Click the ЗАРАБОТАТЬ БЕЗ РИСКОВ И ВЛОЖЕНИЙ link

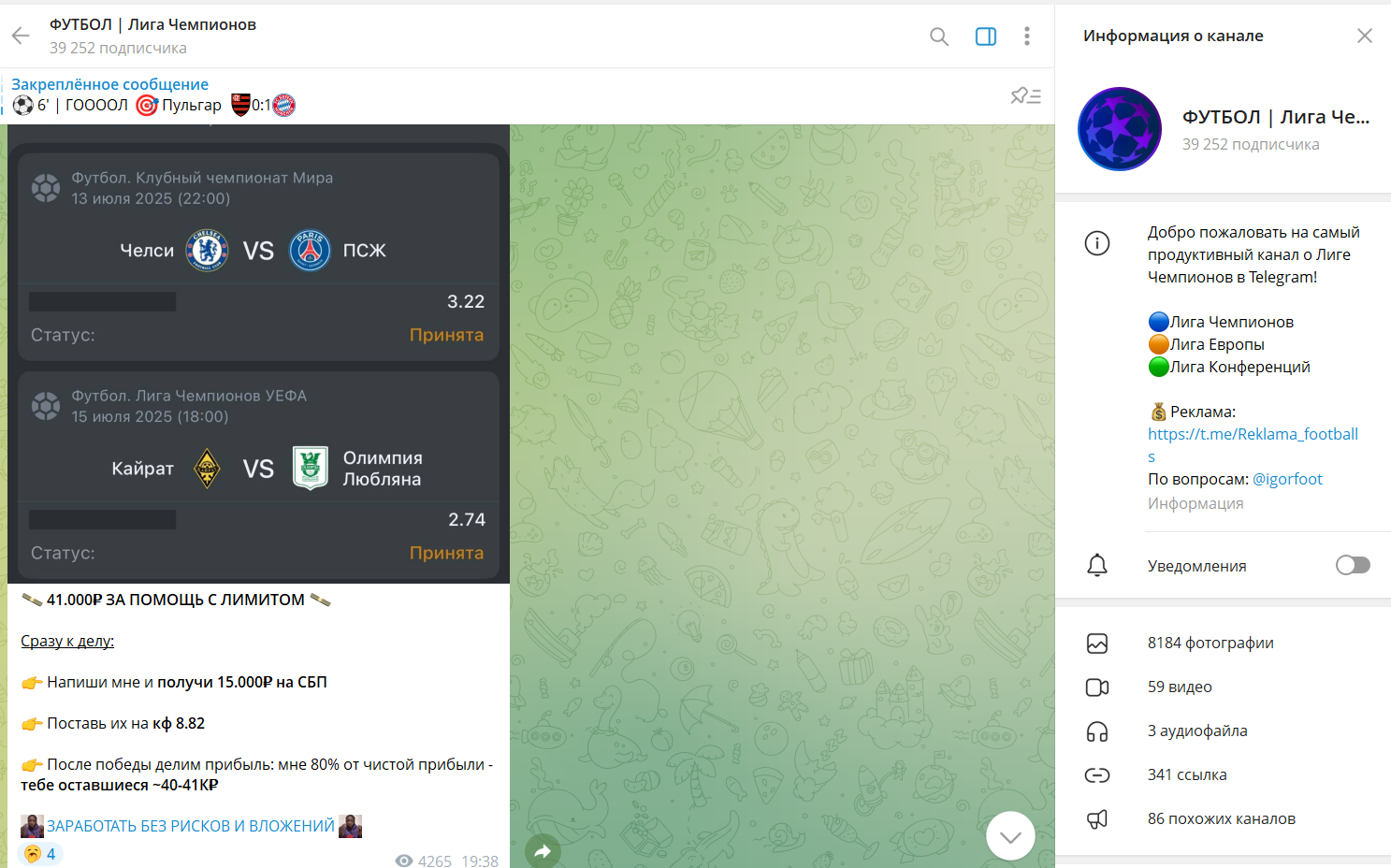[191, 826]
